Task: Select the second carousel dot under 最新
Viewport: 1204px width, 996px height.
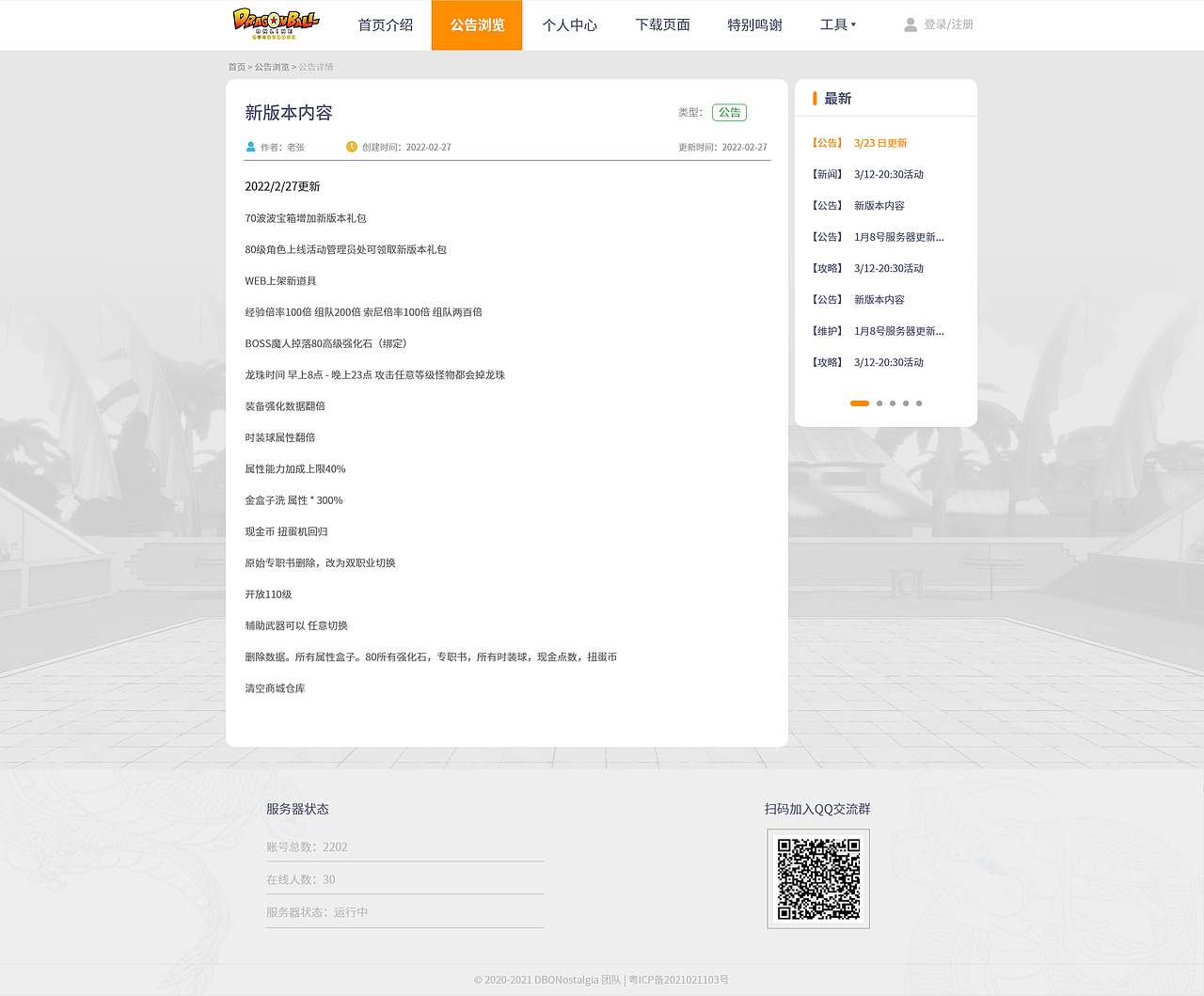Action: click(879, 403)
